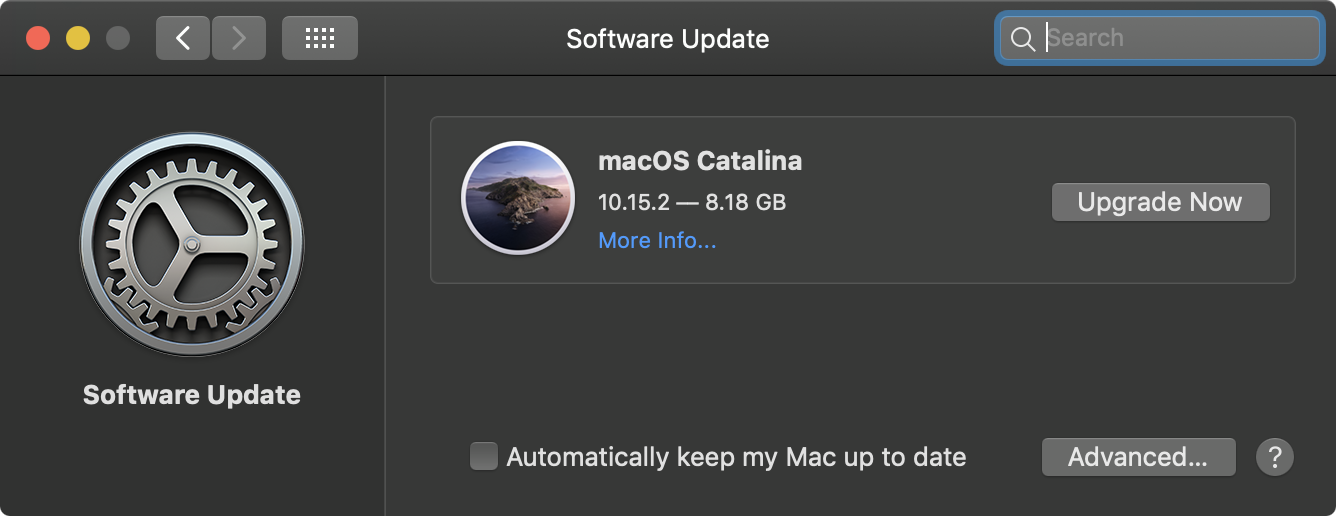Click the Software Update window title
This screenshot has width=1336, height=516.
tap(667, 39)
